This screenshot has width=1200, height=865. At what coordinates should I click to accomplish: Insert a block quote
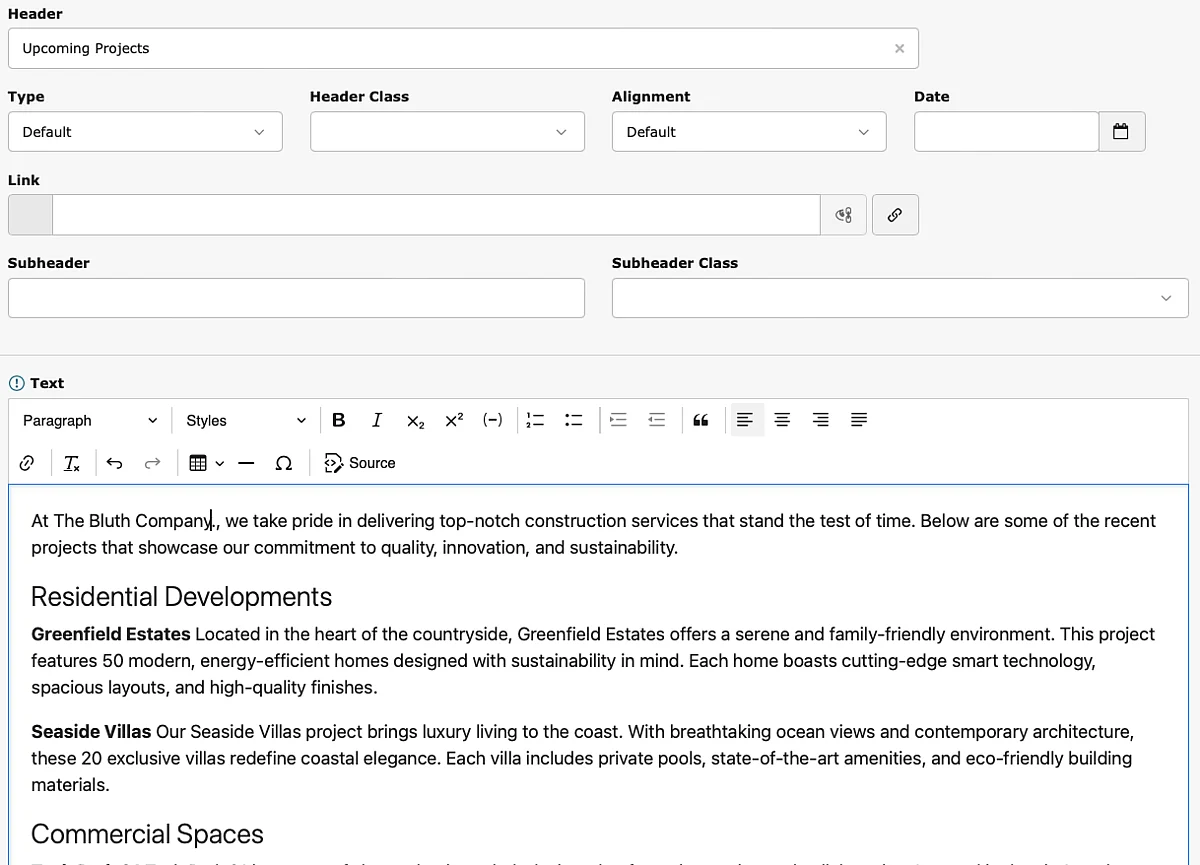(x=700, y=420)
